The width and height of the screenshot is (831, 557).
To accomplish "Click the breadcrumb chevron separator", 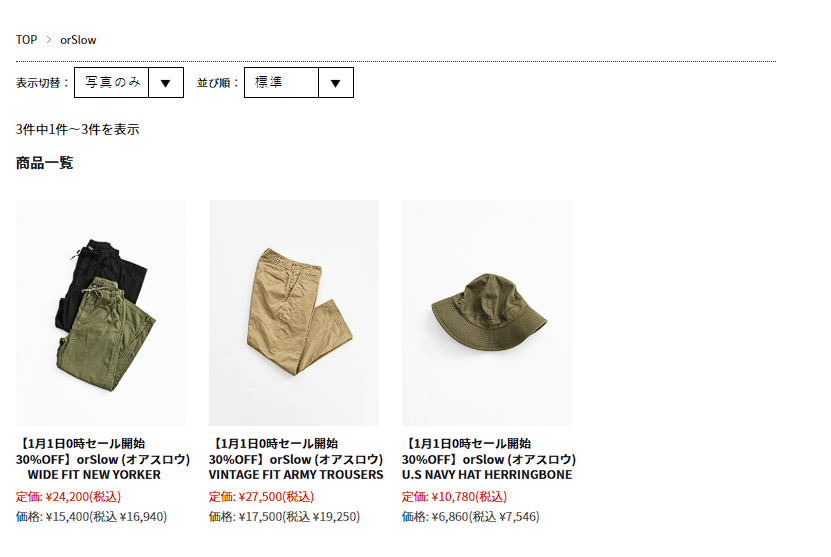I will tap(49, 40).
